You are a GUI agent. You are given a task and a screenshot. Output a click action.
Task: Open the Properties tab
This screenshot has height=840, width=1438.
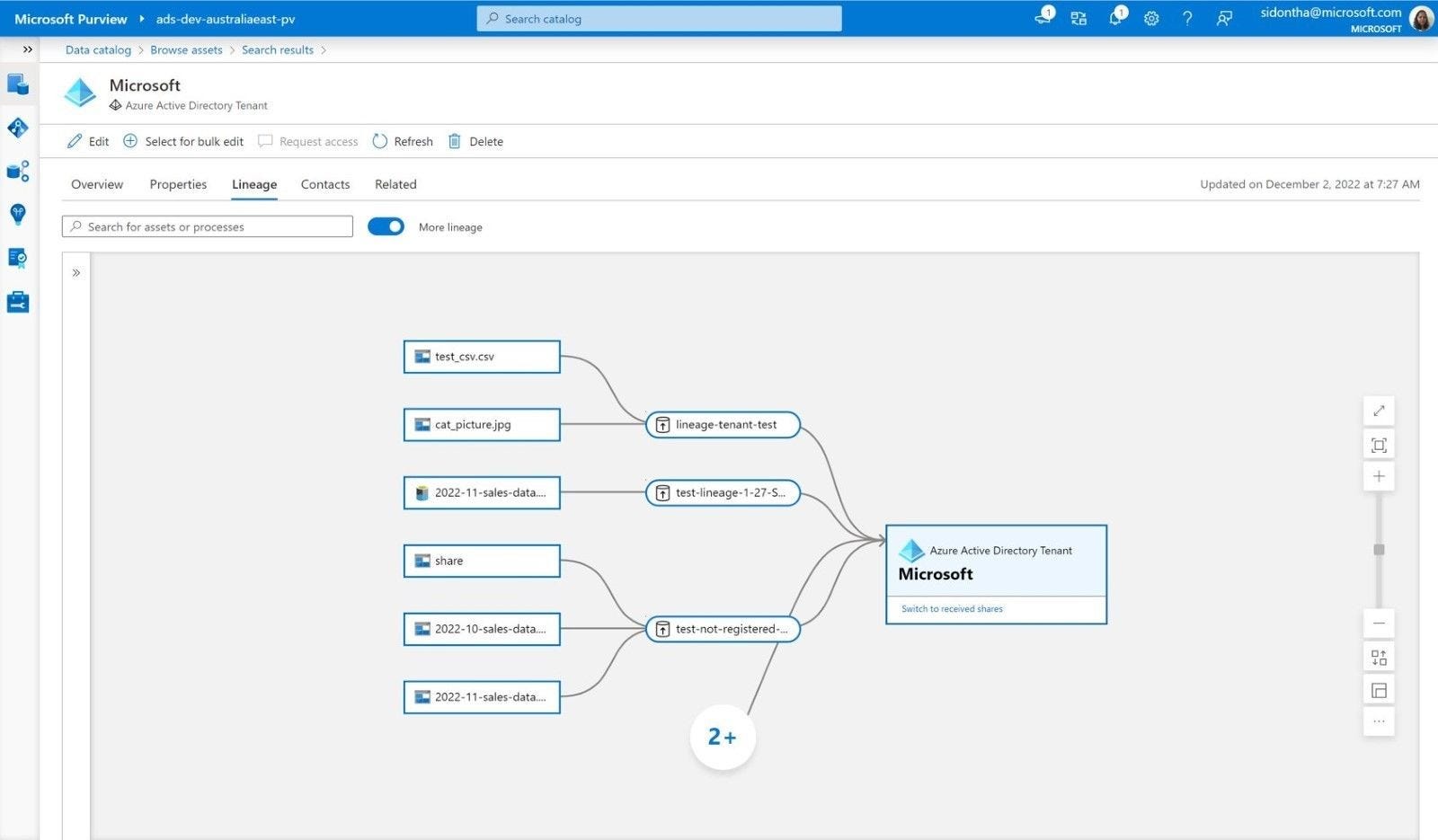(x=178, y=184)
